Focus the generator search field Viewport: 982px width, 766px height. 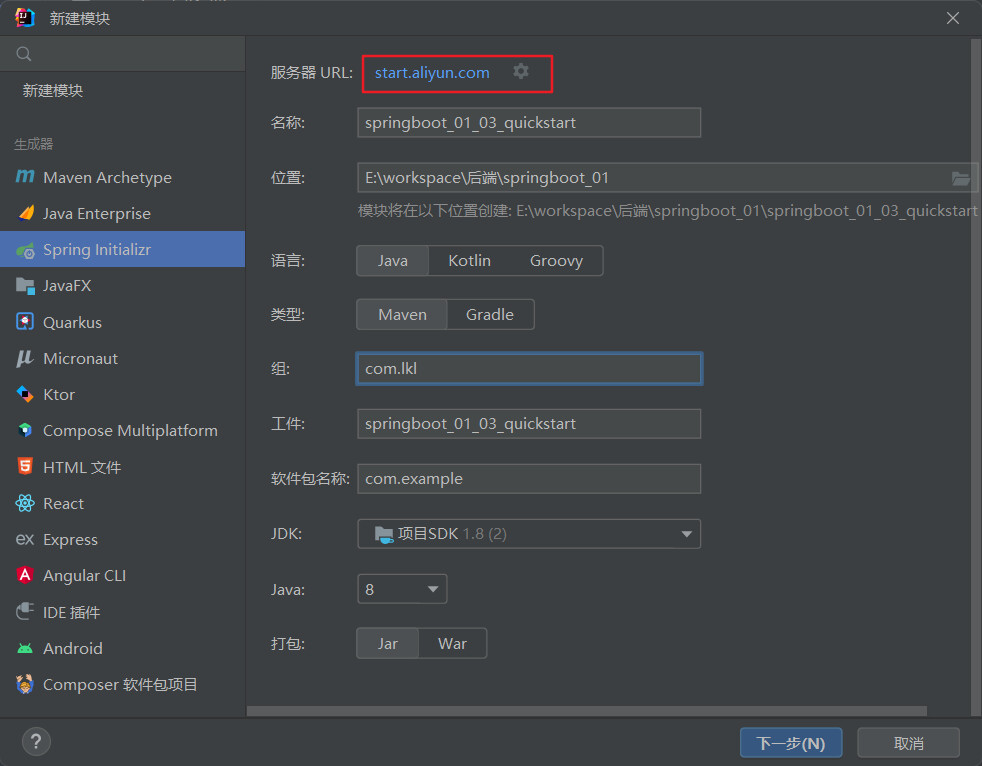(x=122, y=54)
